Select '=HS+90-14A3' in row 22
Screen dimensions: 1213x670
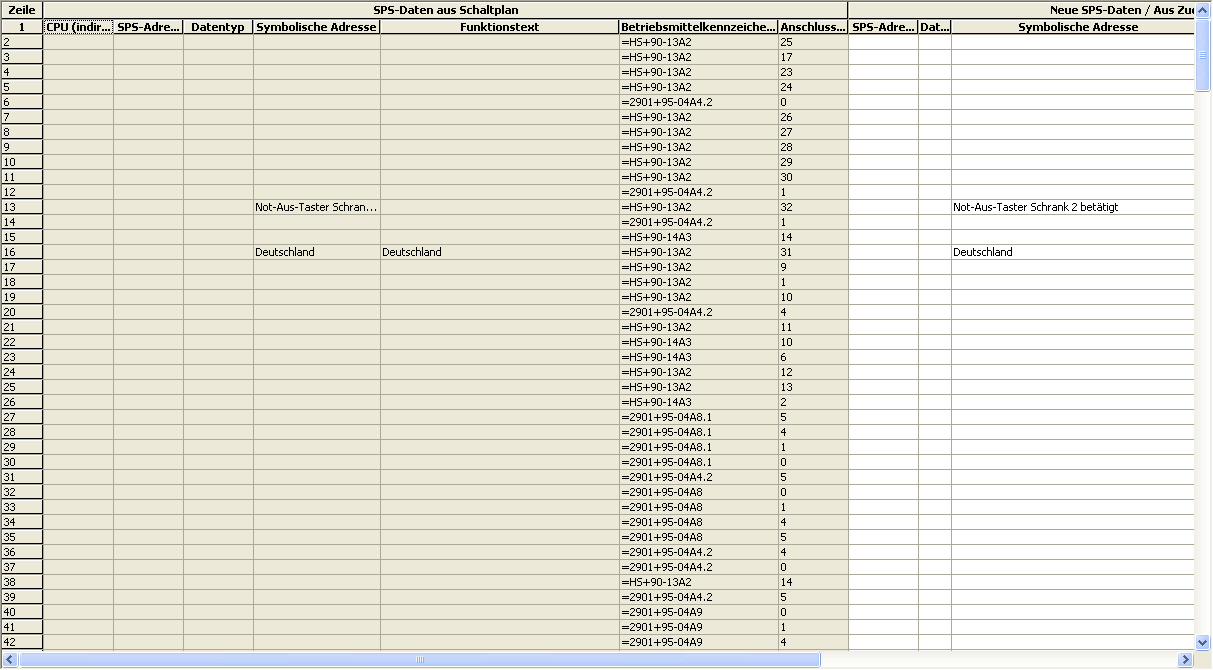[698, 342]
